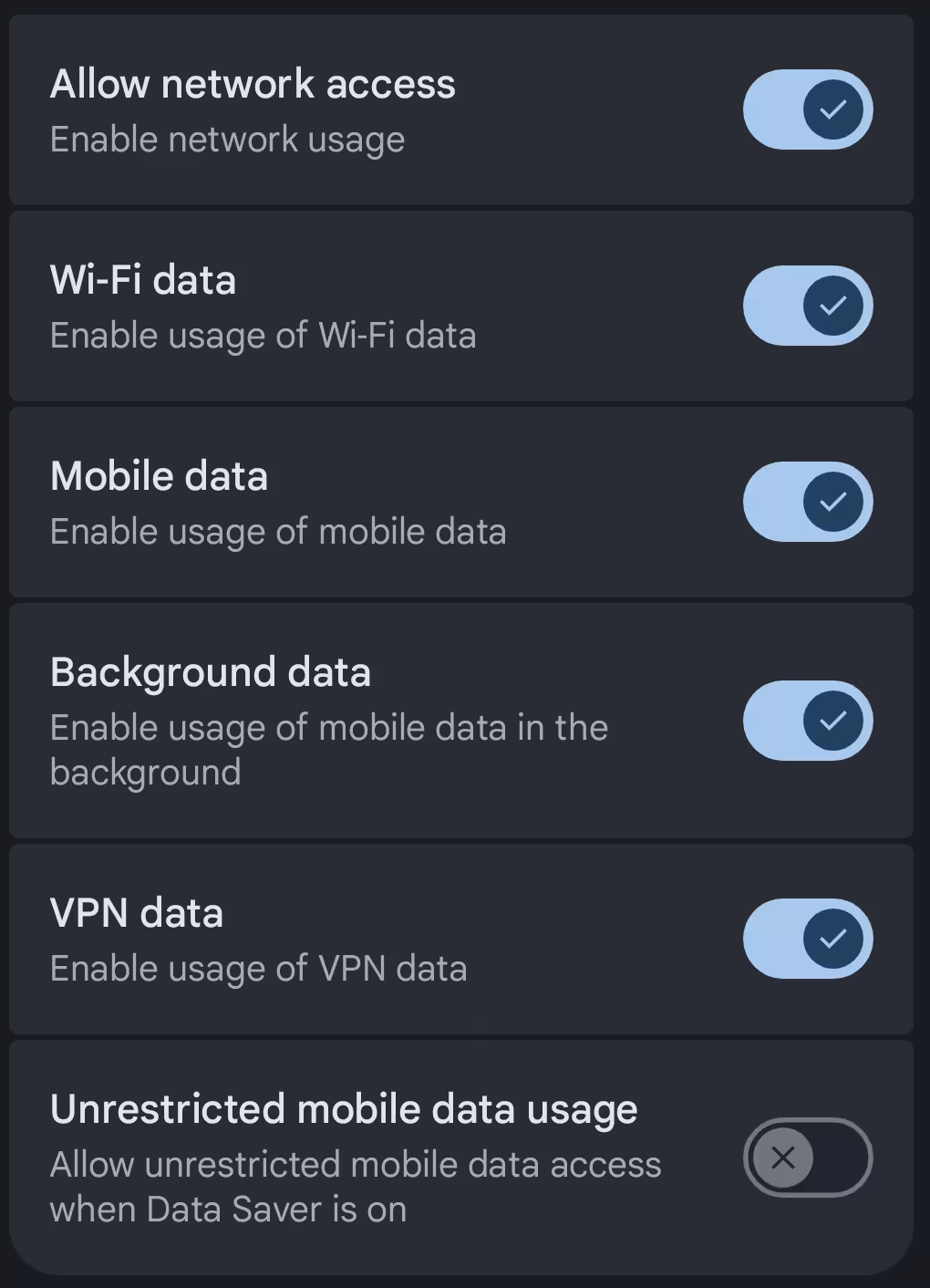Tap the 'Mobile data' heading text
Screen dimensions: 930x1288
[159, 476]
